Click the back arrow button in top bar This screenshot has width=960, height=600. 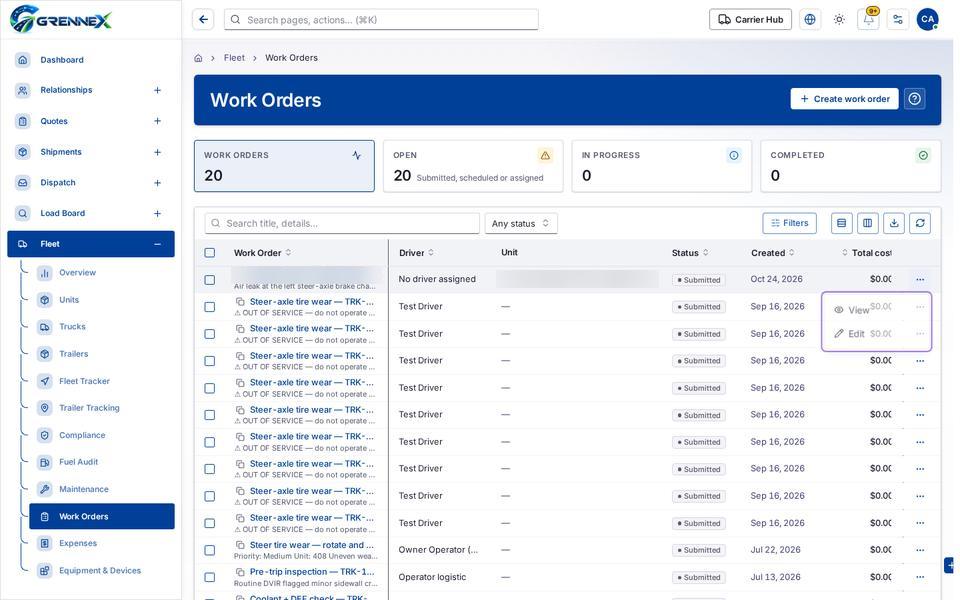(x=203, y=20)
